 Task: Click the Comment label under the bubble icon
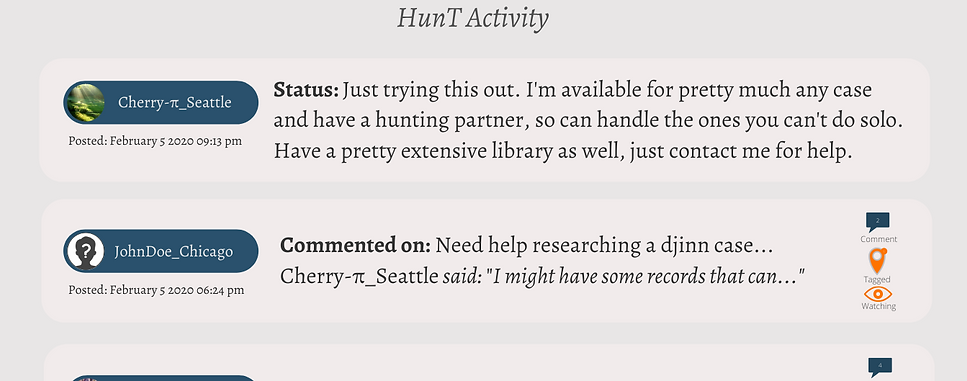pyautogui.click(x=879, y=239)
